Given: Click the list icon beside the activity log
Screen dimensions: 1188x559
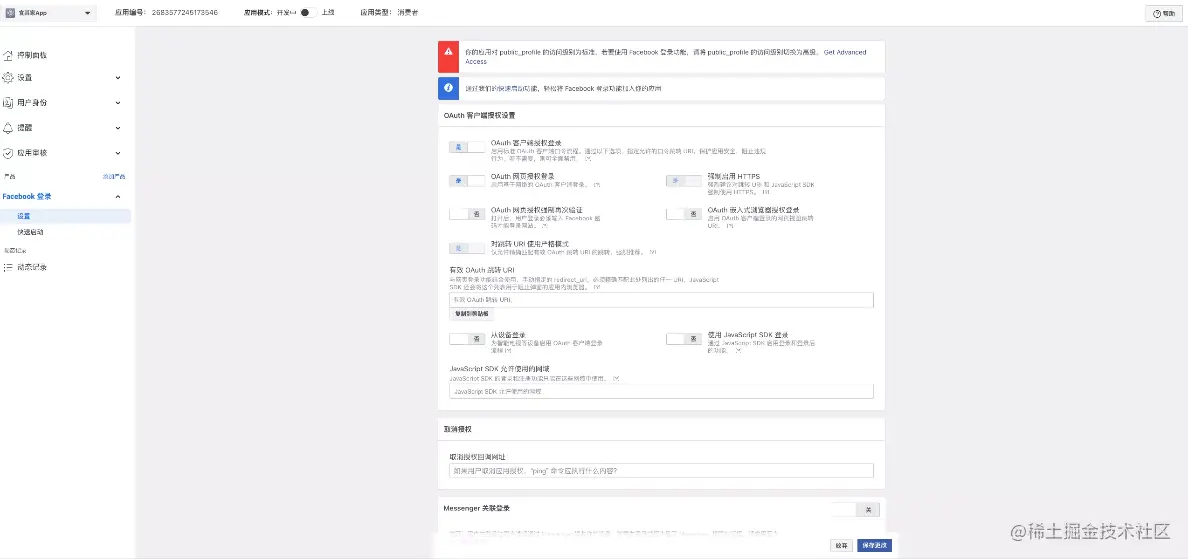Looking at the screenshot, I should pyautogui.click(x=8, y=267).
